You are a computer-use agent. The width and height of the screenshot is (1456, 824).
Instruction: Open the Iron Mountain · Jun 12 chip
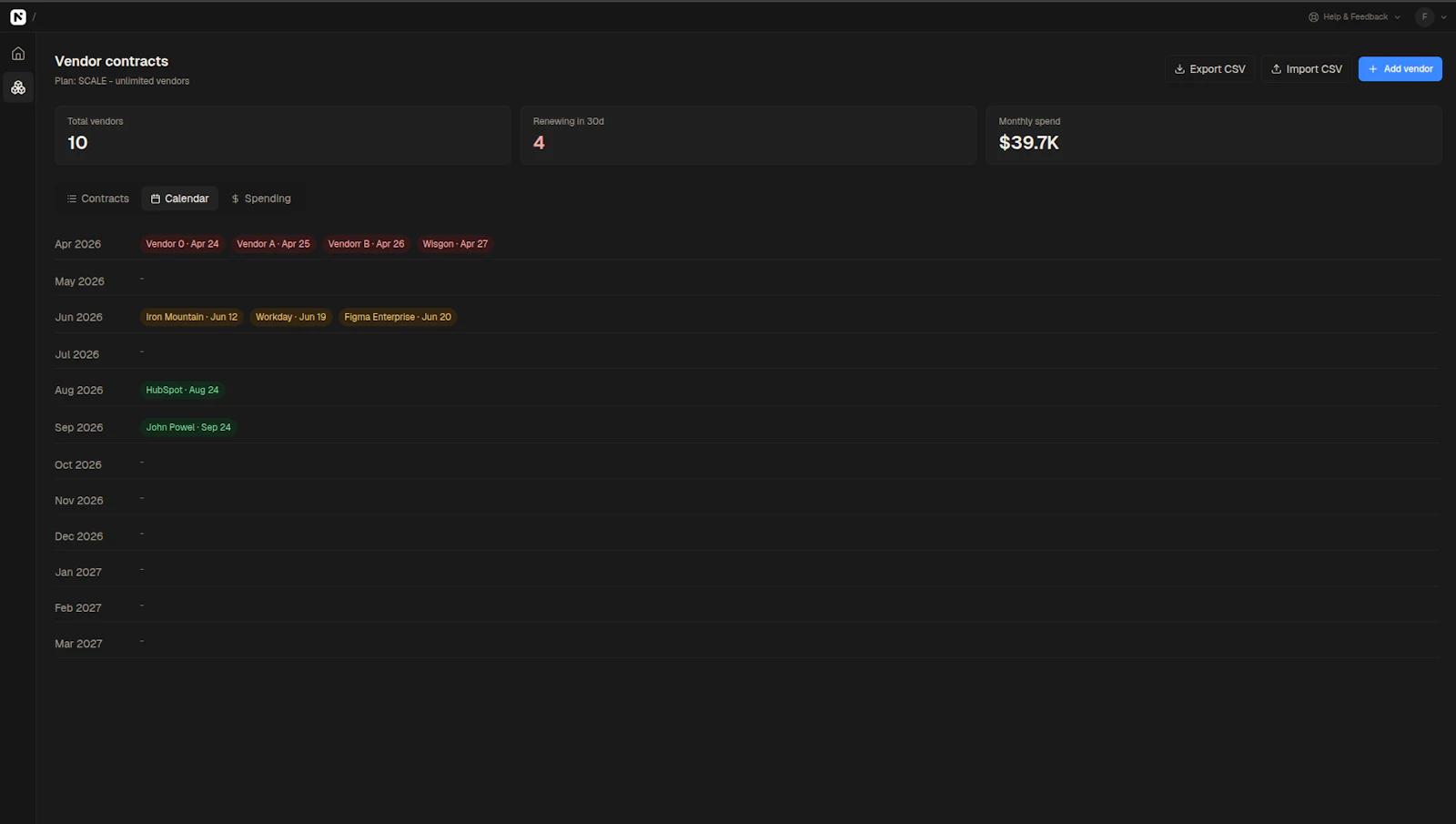[x=191, y=317]
